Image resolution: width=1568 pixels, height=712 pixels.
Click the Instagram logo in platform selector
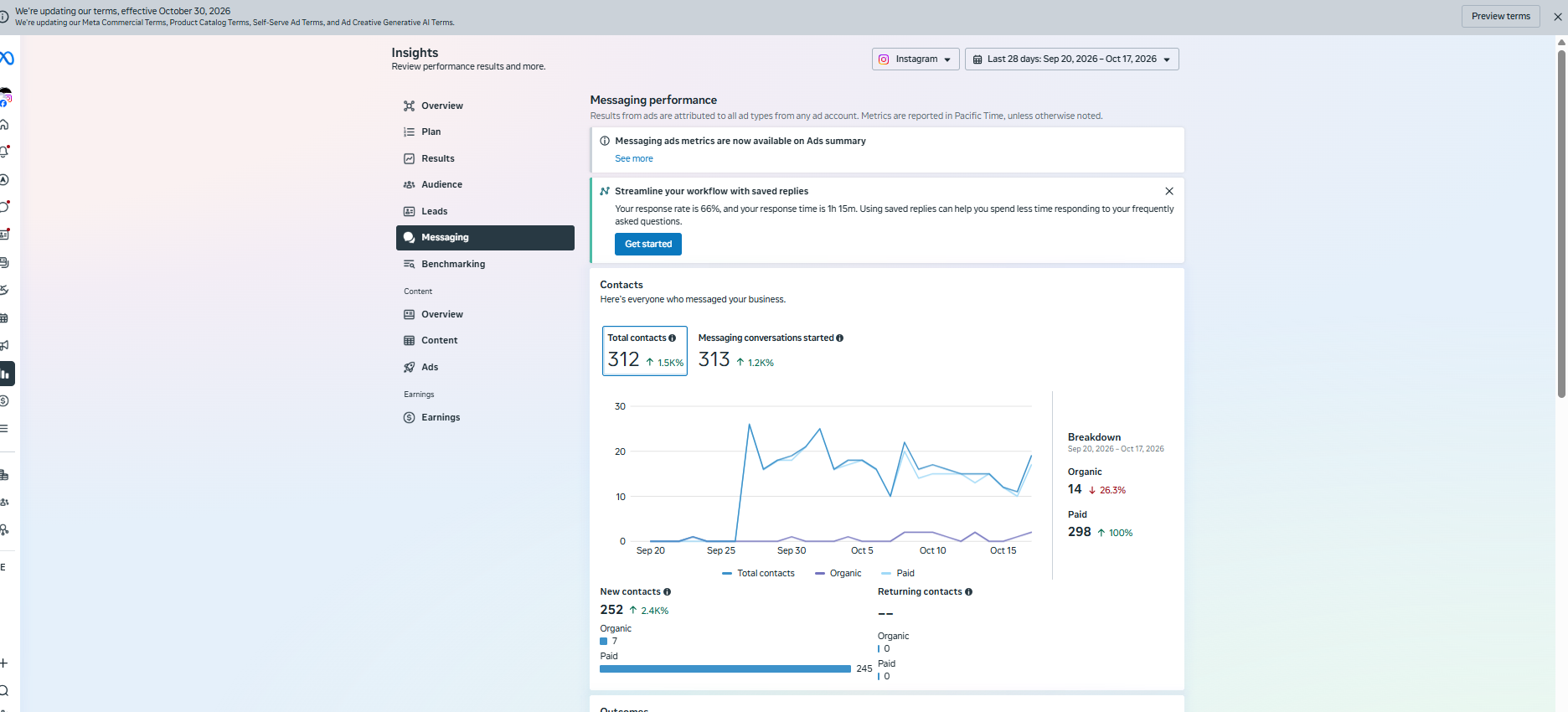[884, 59]
